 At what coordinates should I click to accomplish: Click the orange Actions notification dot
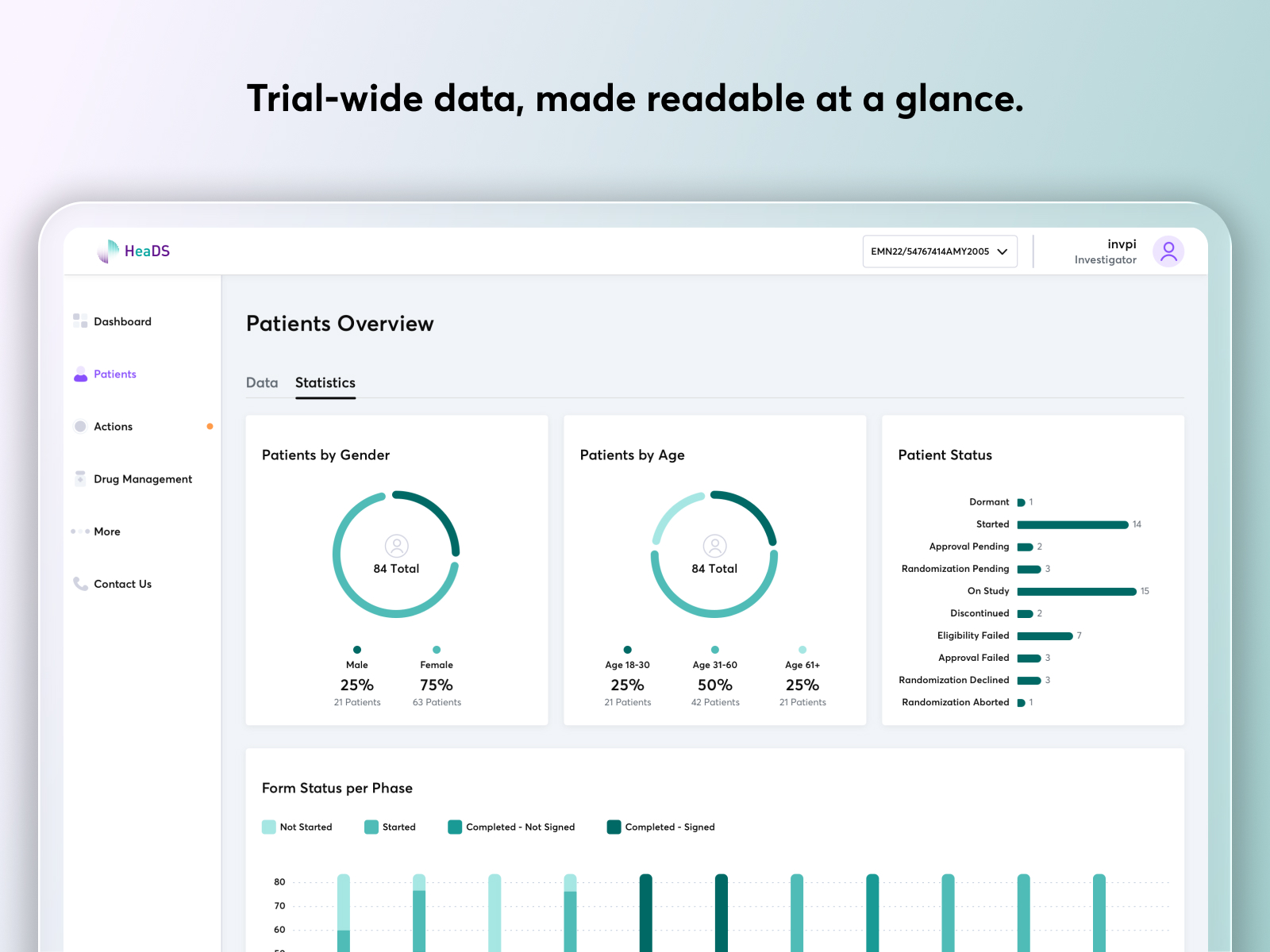(x=210, y=426)
